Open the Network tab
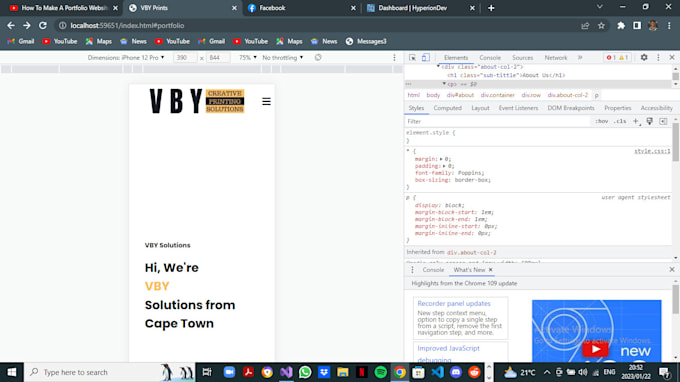This screenshot has width=680, height=382. coord(556,58)
